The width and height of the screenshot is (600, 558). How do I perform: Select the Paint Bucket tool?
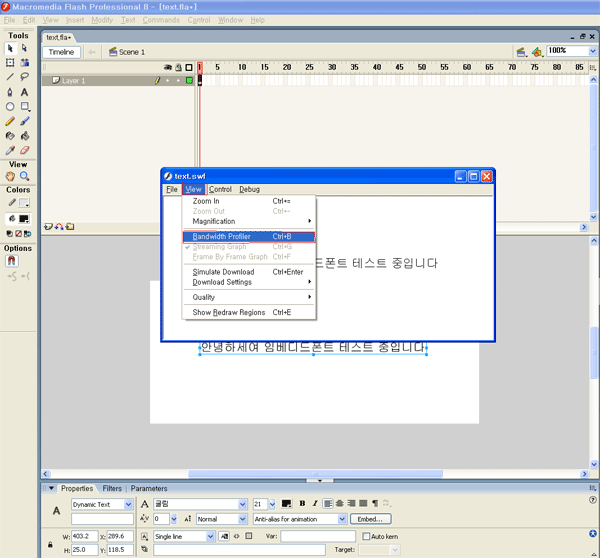[25, 136]
